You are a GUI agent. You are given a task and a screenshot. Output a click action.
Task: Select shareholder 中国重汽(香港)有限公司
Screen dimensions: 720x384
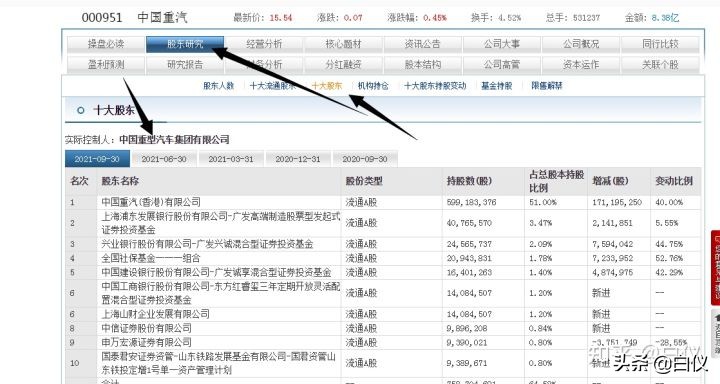point(151,202)
